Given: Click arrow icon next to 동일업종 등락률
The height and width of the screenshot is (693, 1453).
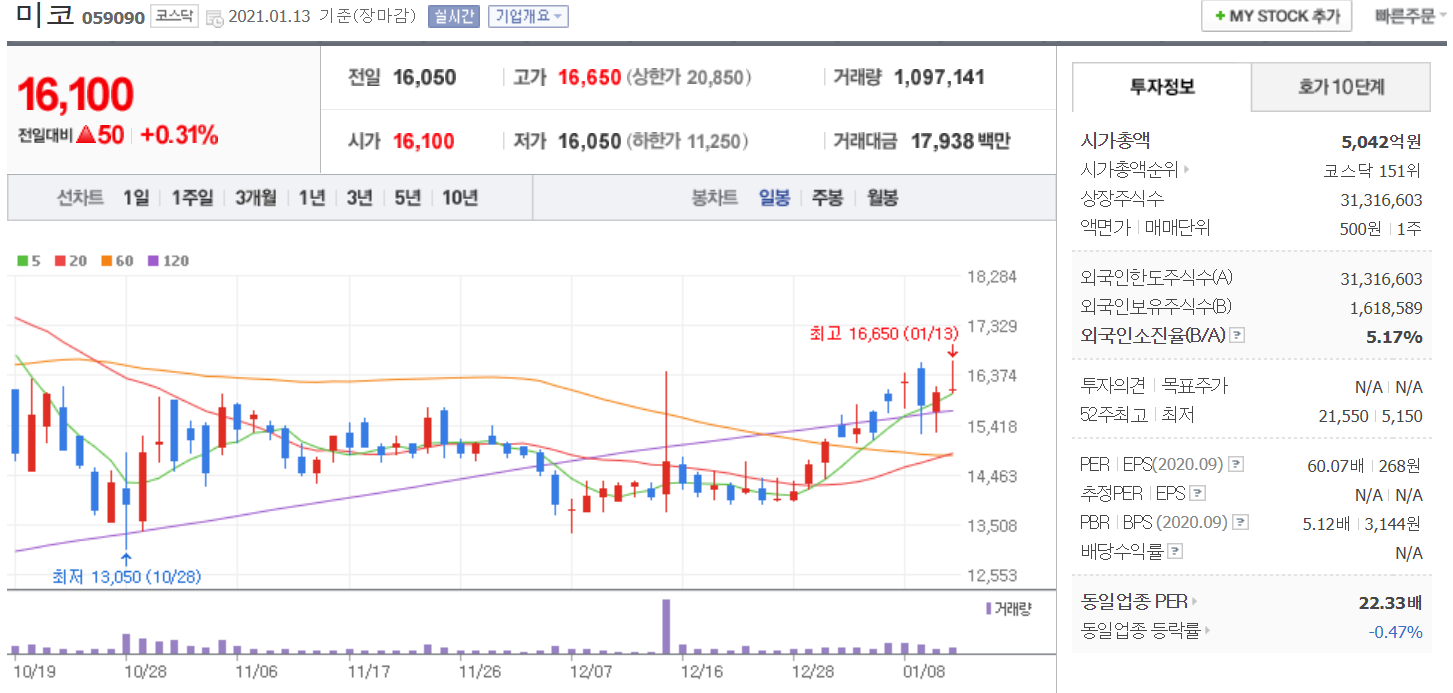Looking at the screenshot, I should 1207,631.
